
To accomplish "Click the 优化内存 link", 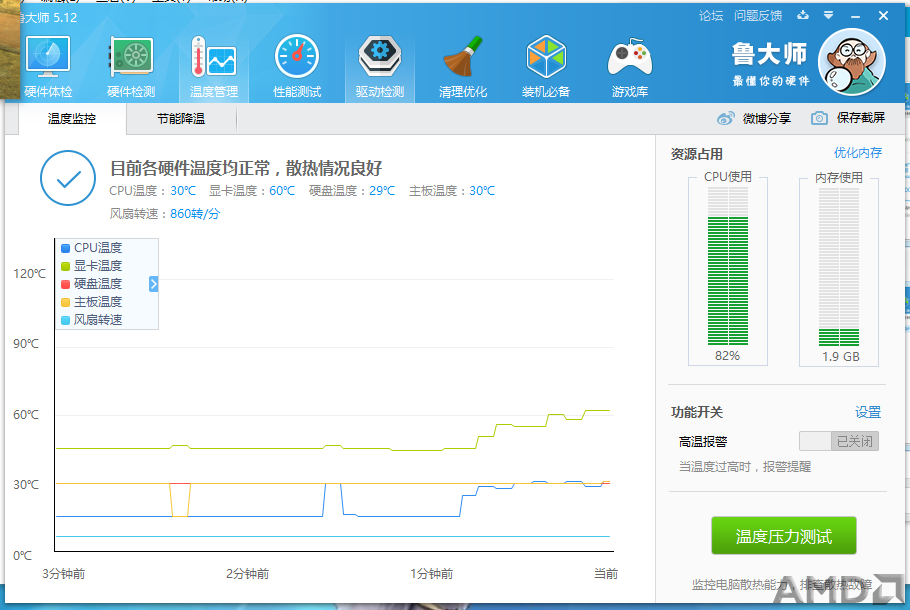I will 858,153.
